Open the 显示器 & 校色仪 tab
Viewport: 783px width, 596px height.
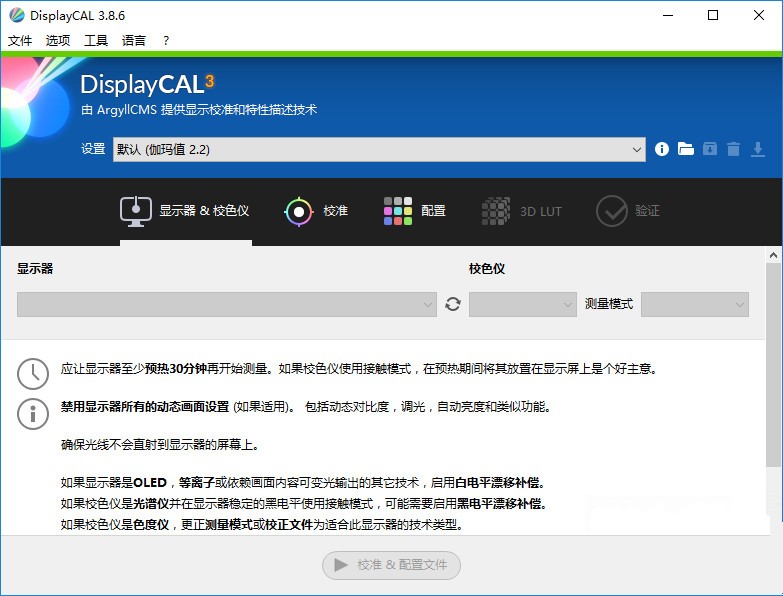coord(185,212)
